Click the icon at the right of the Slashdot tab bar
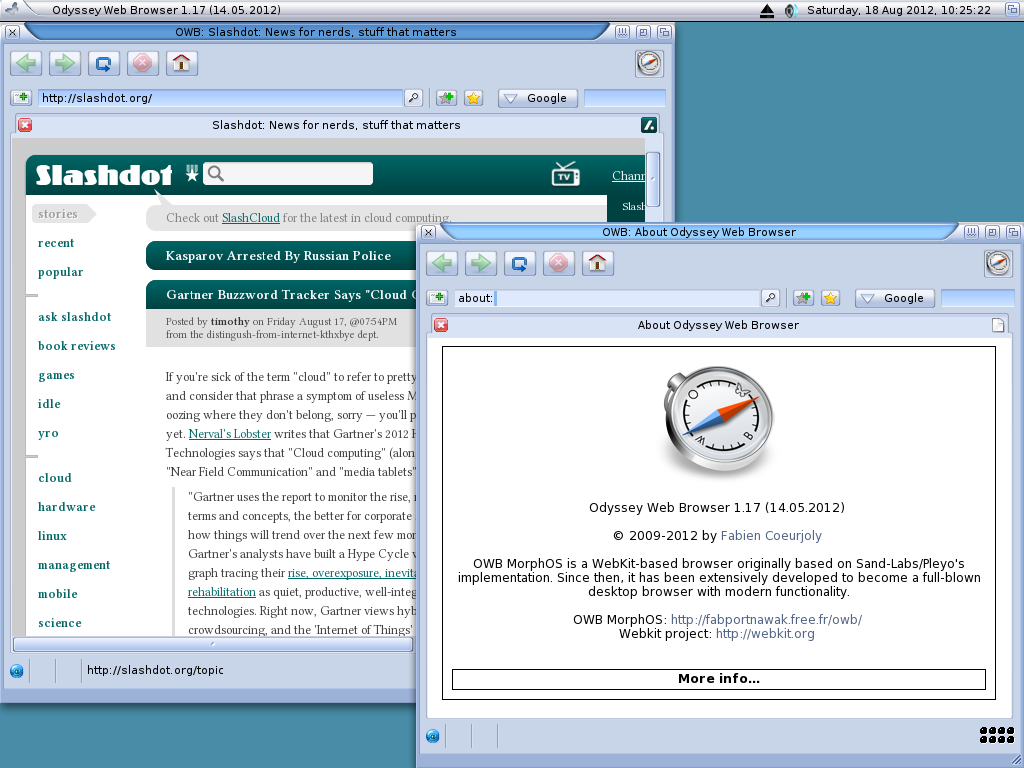Image resolution: width=1024 pixels, height=768 pixels. (648, 125)
